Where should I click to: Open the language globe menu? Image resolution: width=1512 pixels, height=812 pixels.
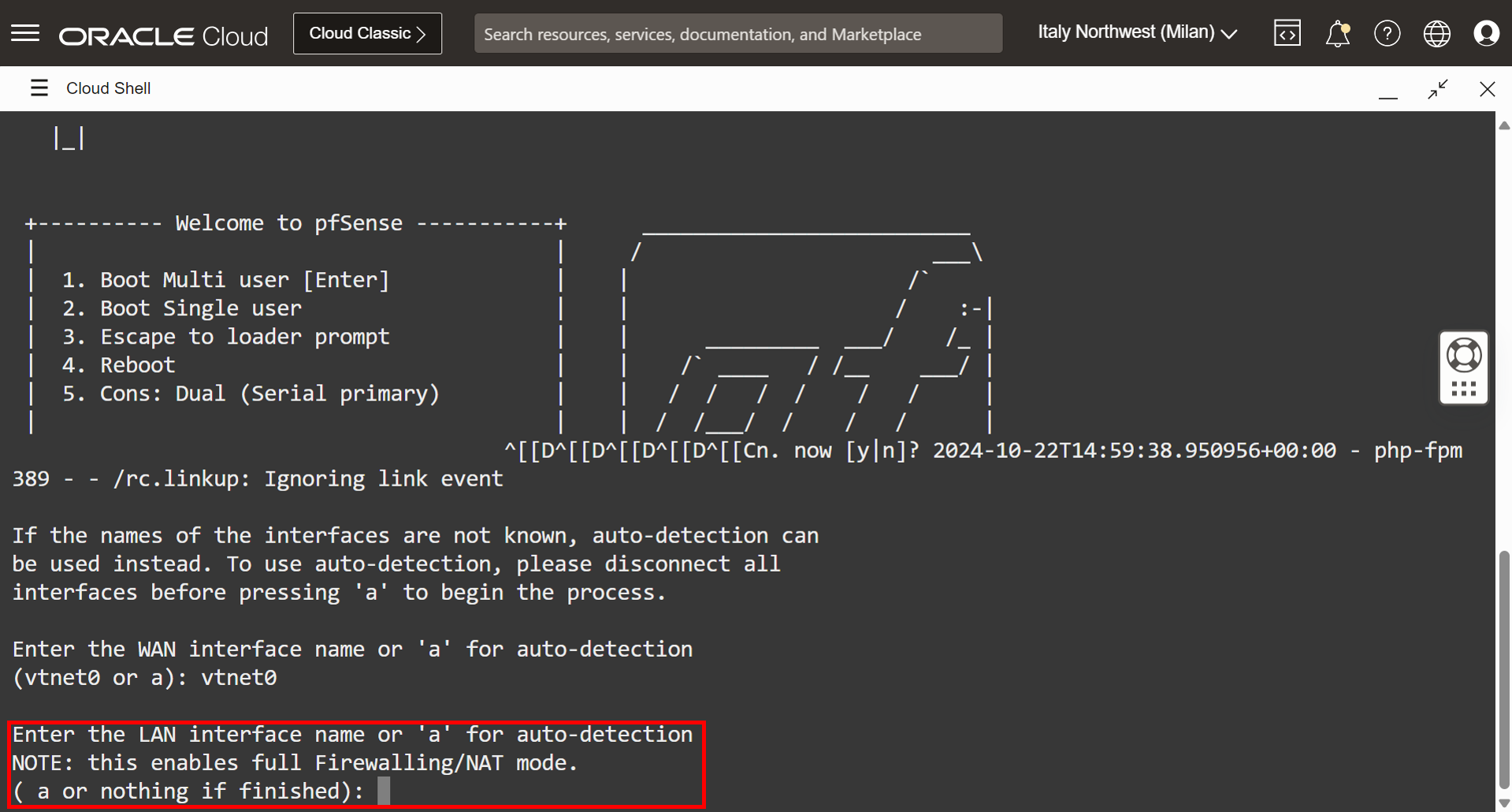tap(1437, 33)
